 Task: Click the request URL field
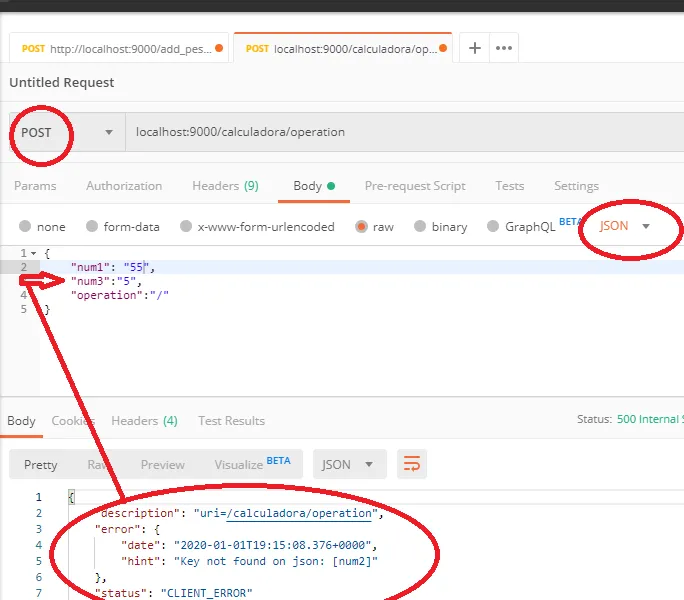click(x=405, y=132)
